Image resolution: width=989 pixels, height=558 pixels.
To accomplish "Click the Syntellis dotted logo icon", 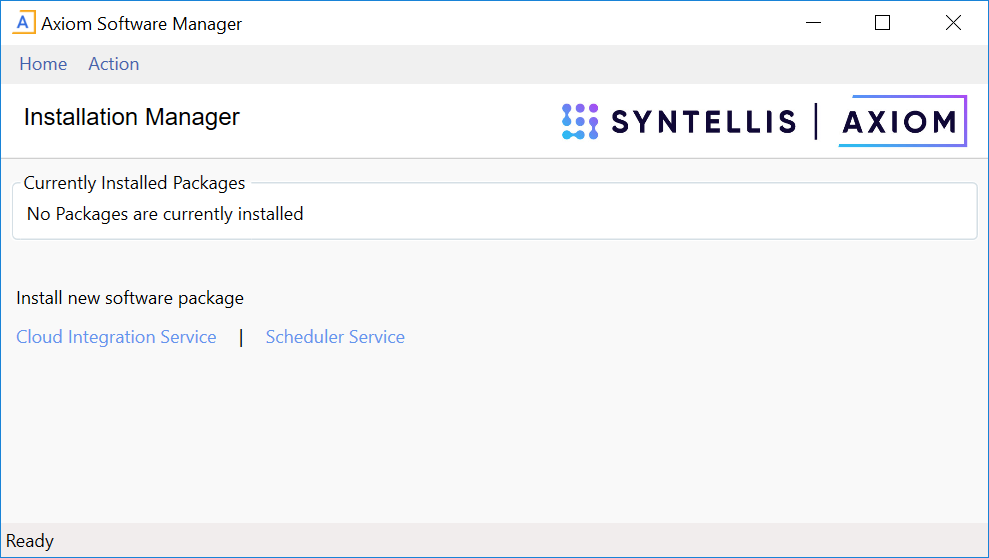I will [580, 121].
